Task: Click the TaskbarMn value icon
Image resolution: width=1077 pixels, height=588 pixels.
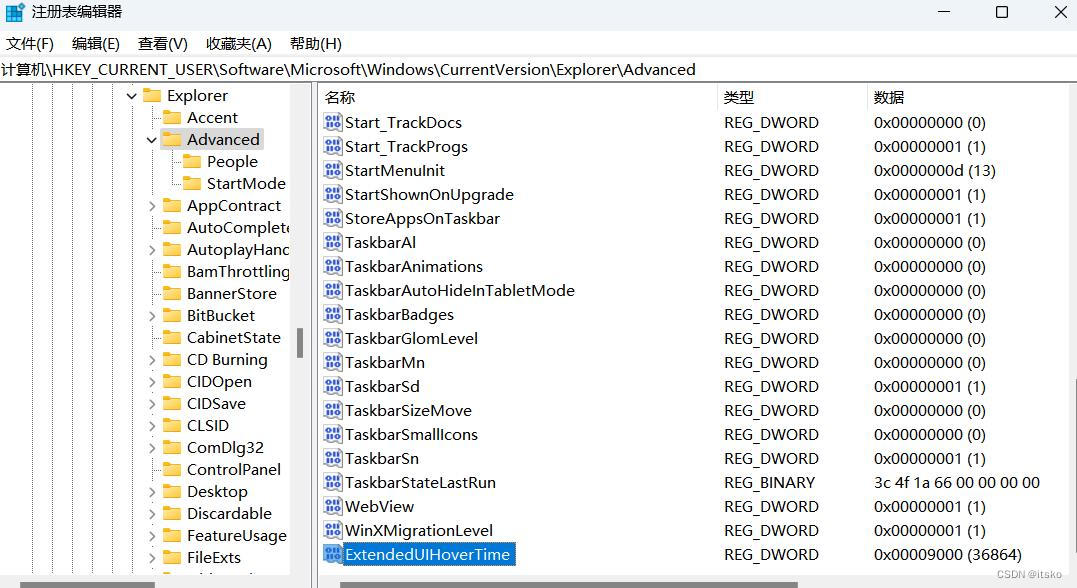Action: coord(333,362)
